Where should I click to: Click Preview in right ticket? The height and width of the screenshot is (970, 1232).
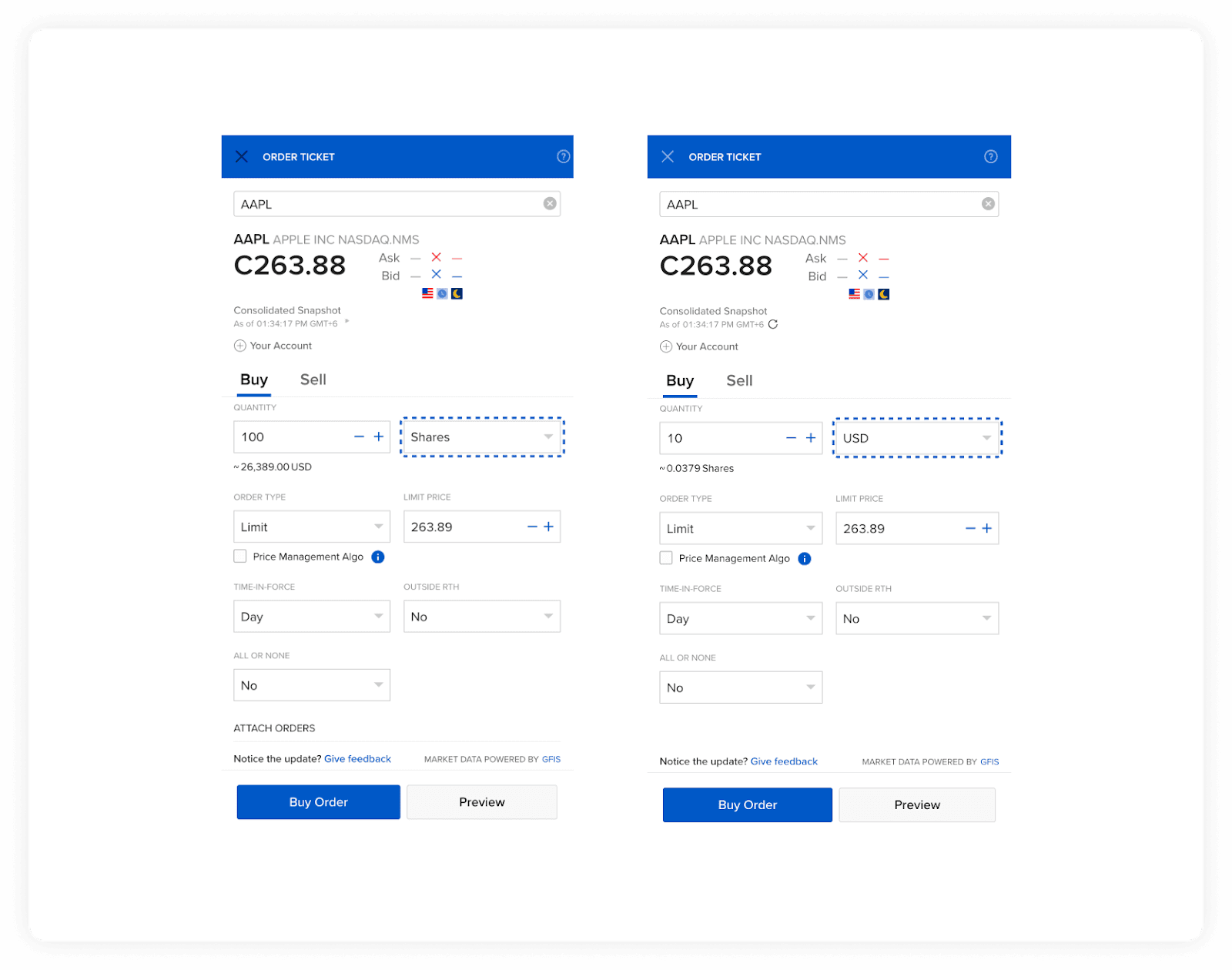917,804
